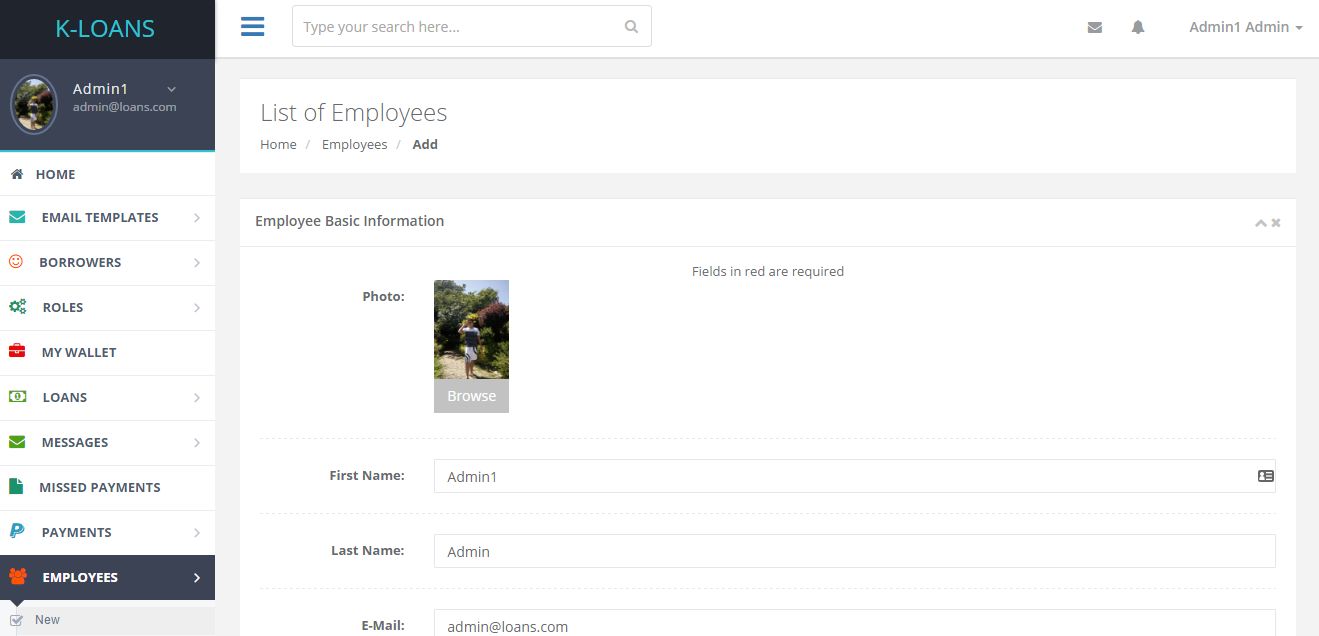
Task: Close the Employee Basic Information panel
Action: (1276, 223)
